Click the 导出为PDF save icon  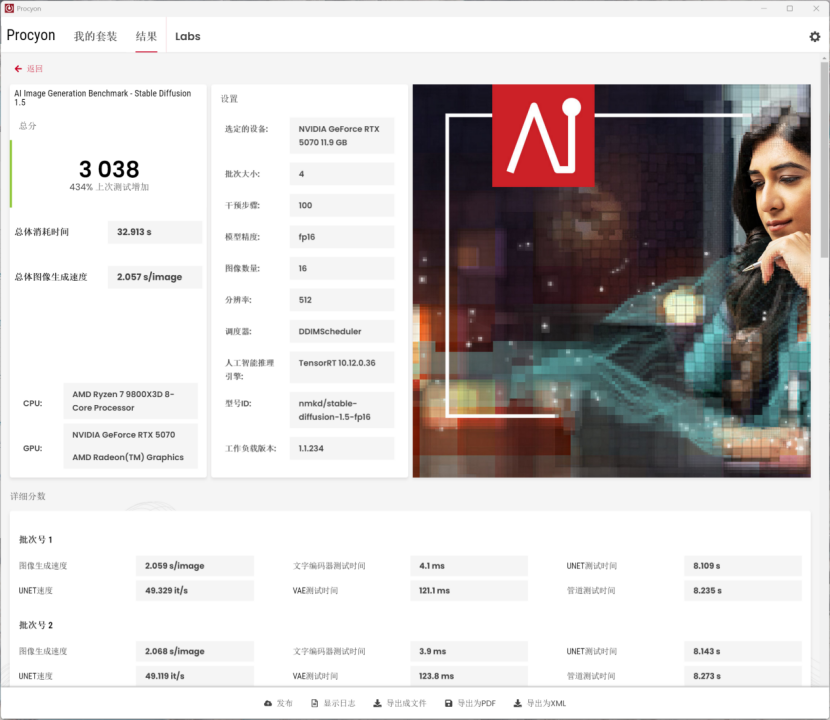click(x=449, y=704)
